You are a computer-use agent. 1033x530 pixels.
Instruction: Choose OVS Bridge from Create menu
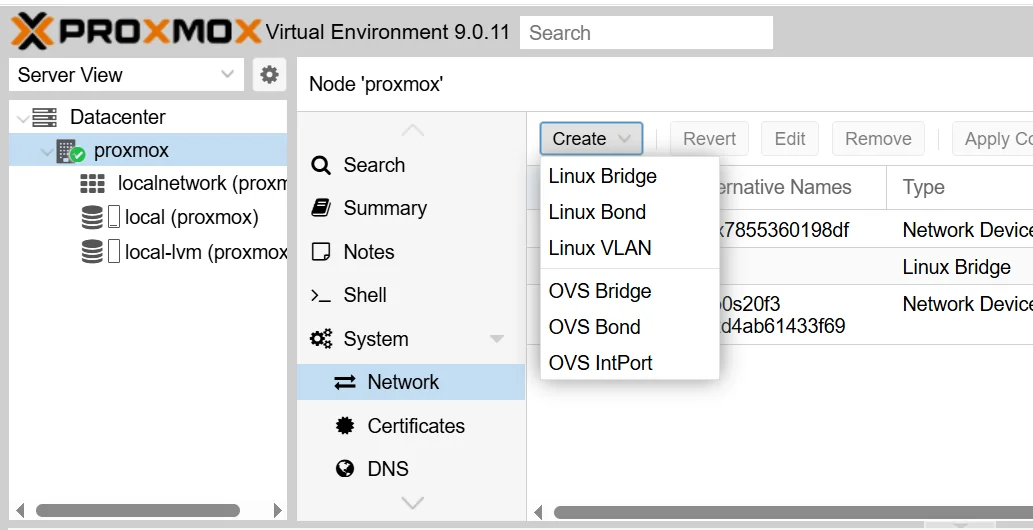[x=629, y=291]
